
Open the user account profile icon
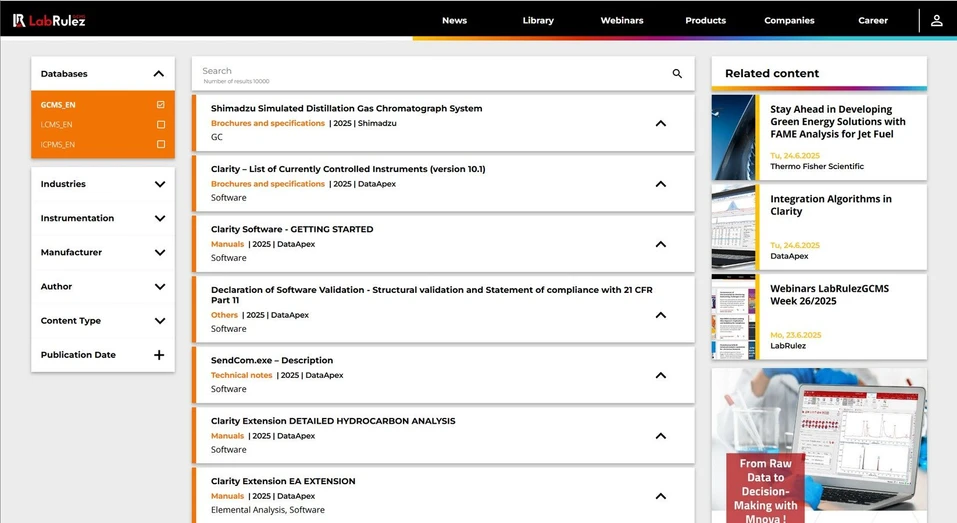[936, 20]
